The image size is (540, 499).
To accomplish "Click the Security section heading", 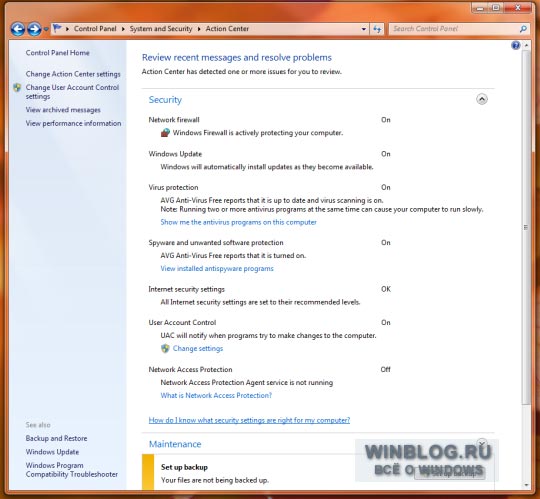I will click(x=165, y=100).
